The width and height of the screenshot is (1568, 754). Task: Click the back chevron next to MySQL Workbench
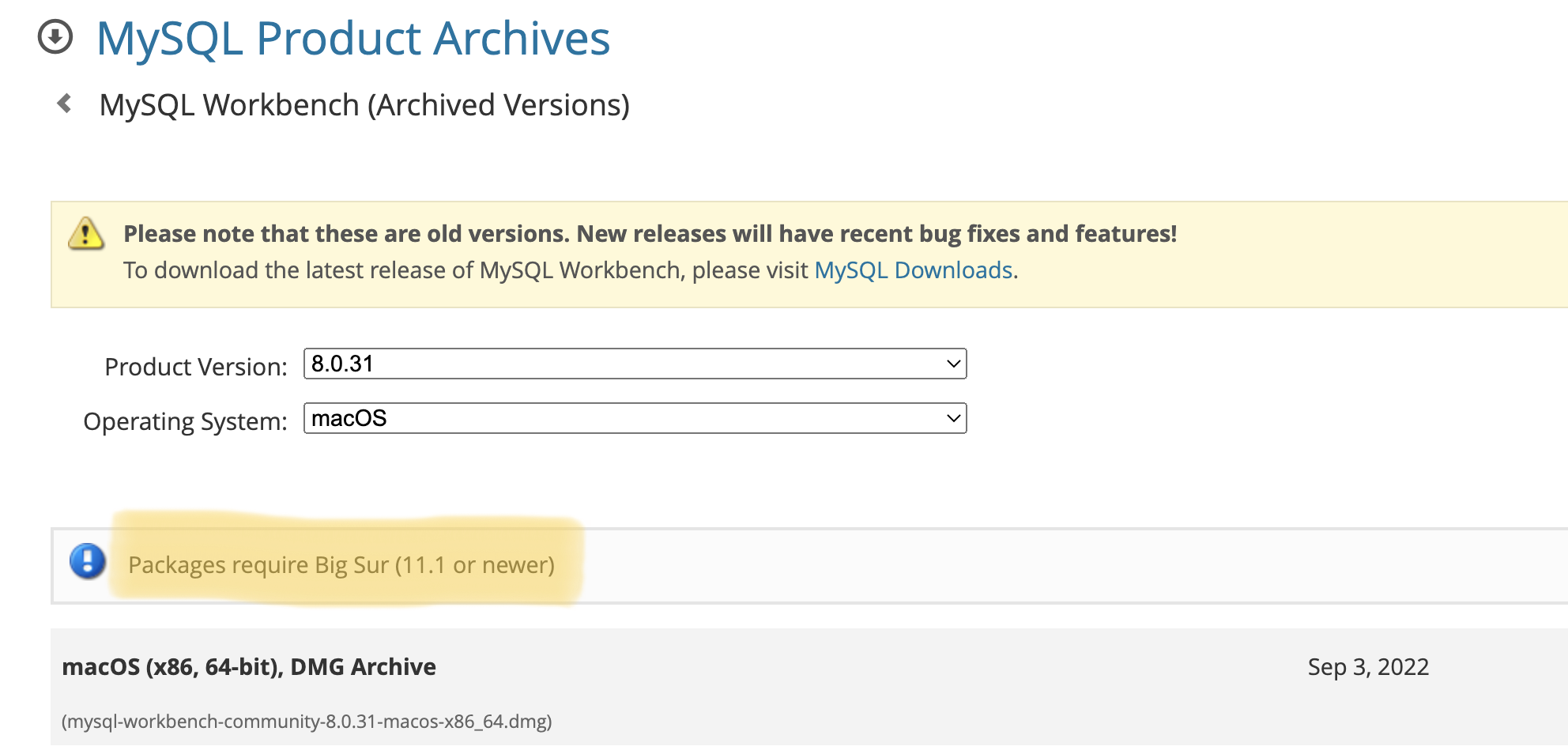point(65,104)
